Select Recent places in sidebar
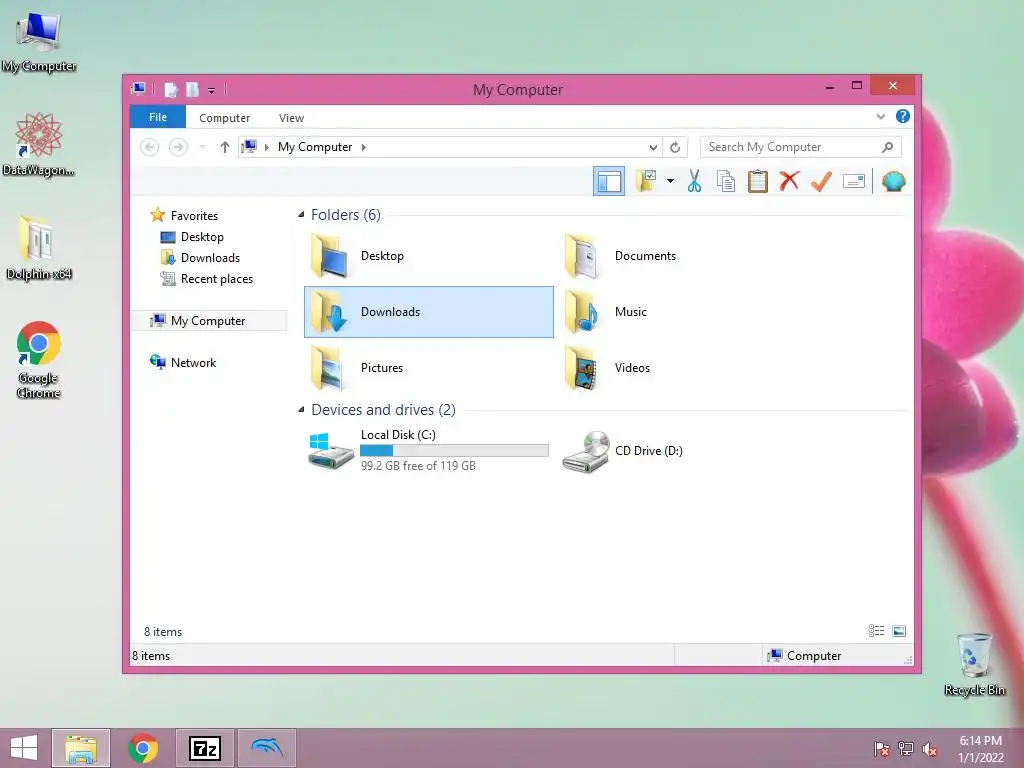 click(x=216, y=279)
